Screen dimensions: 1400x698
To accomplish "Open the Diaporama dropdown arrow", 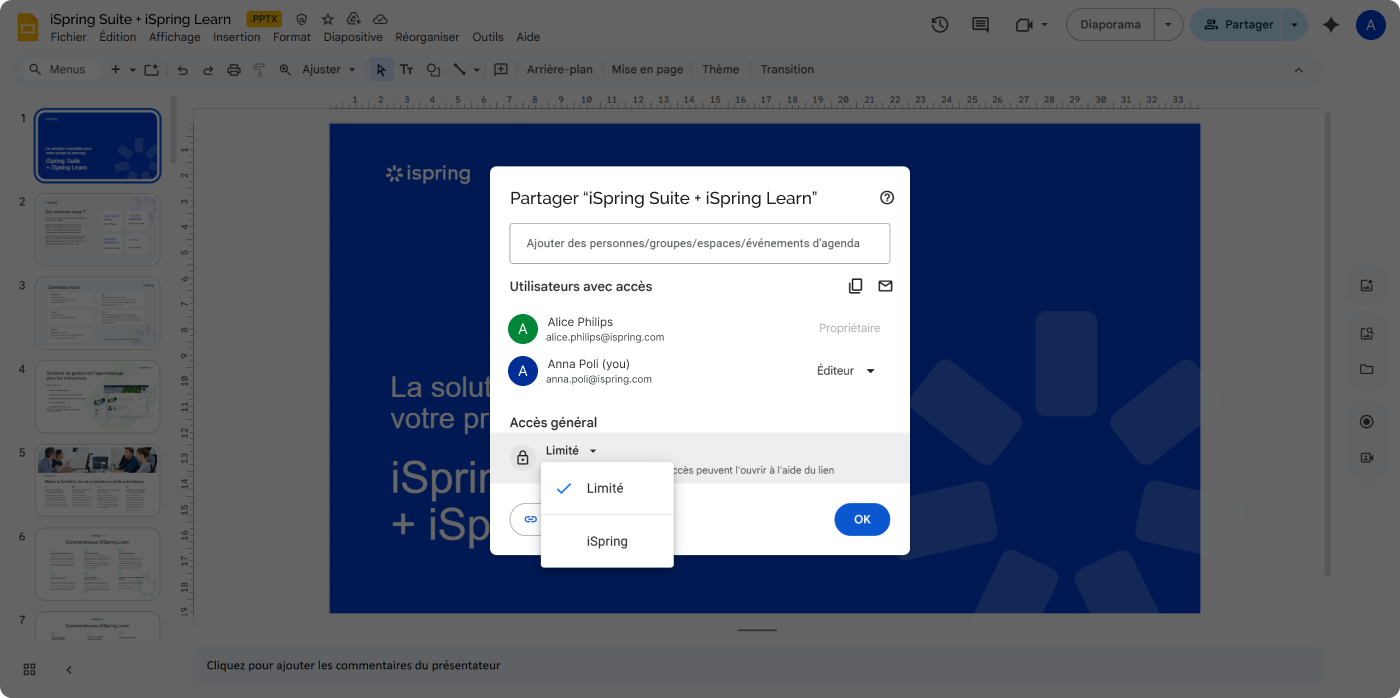I will pos(1168,25).
